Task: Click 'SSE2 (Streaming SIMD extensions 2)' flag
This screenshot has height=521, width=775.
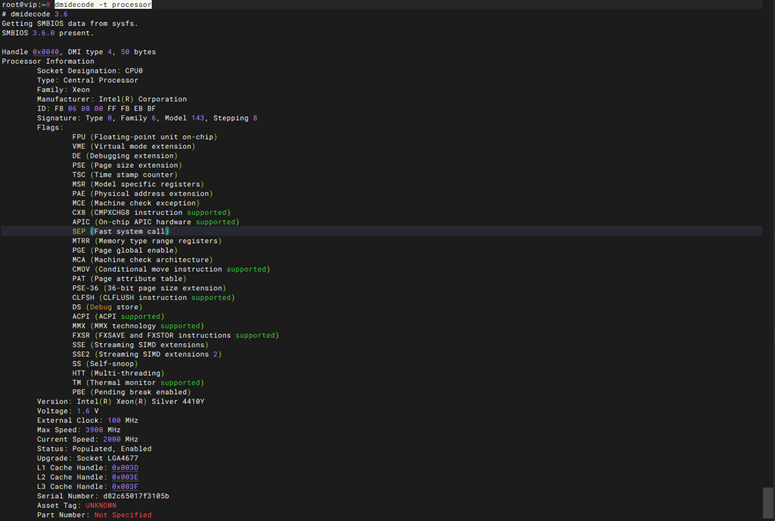Action: pyautogui.click(x=147, y=354)
